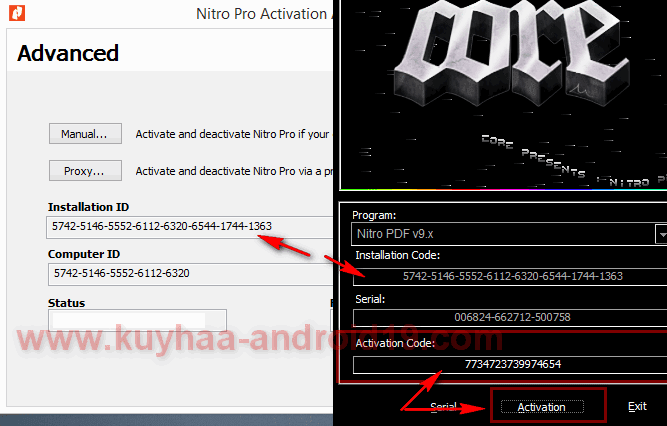Click the Advanced heading in Nitro window
The height and width of the screenshot is (426, 667).
68,54
